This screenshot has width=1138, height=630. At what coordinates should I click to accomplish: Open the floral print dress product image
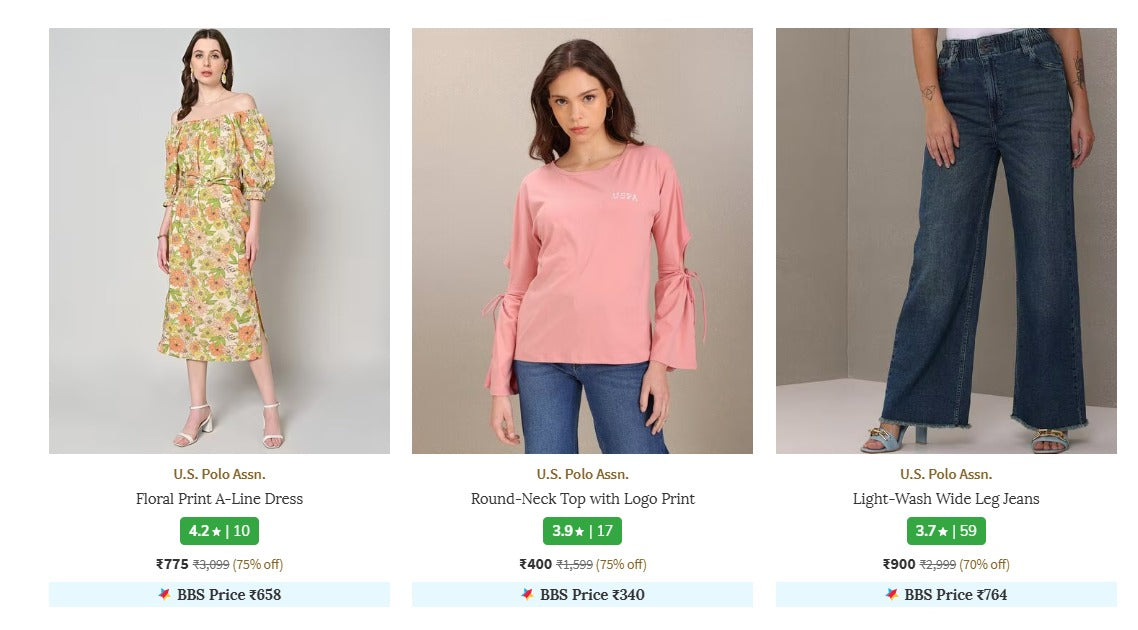pyautogui.click(x=219, y=240)
